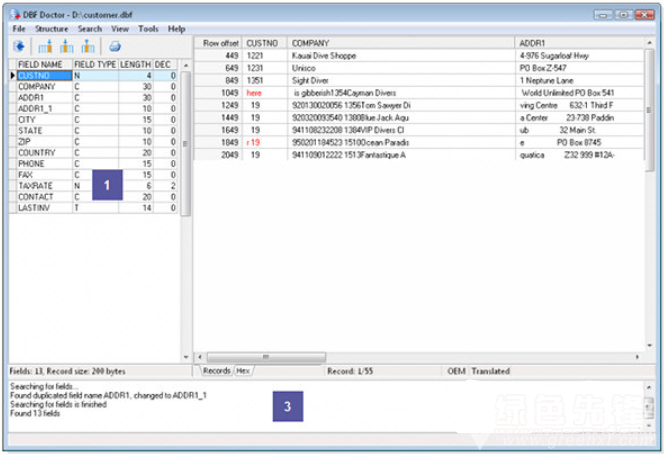This screenshot has height=454, width=664.
Task: Switch to the Records tab
Action: pyautogui.click(x=217, y=370)
